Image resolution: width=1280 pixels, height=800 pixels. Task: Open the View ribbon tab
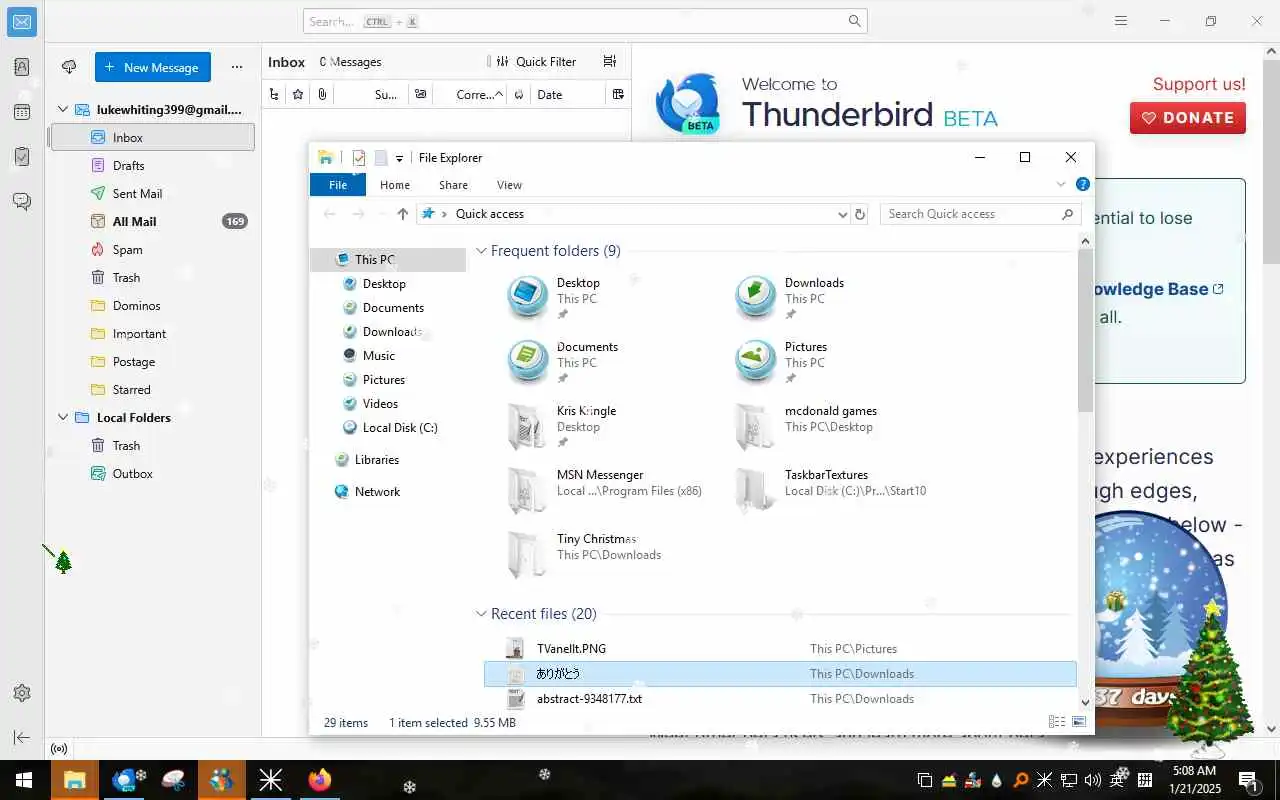point(509,185)
